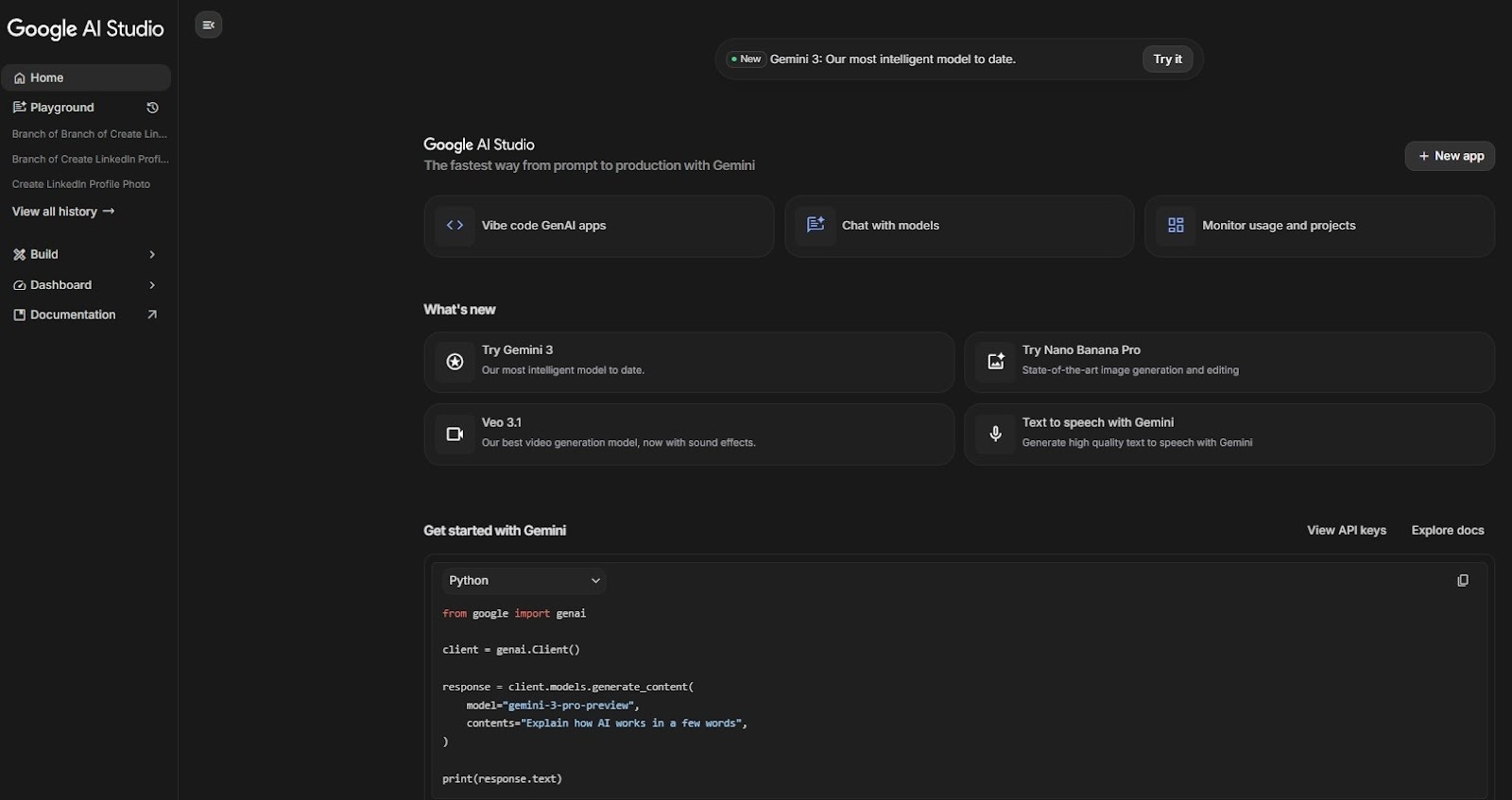Click the Monitor usage grid icon
The width and height of the screenshot is (1512, 800).
[1176, 226]
